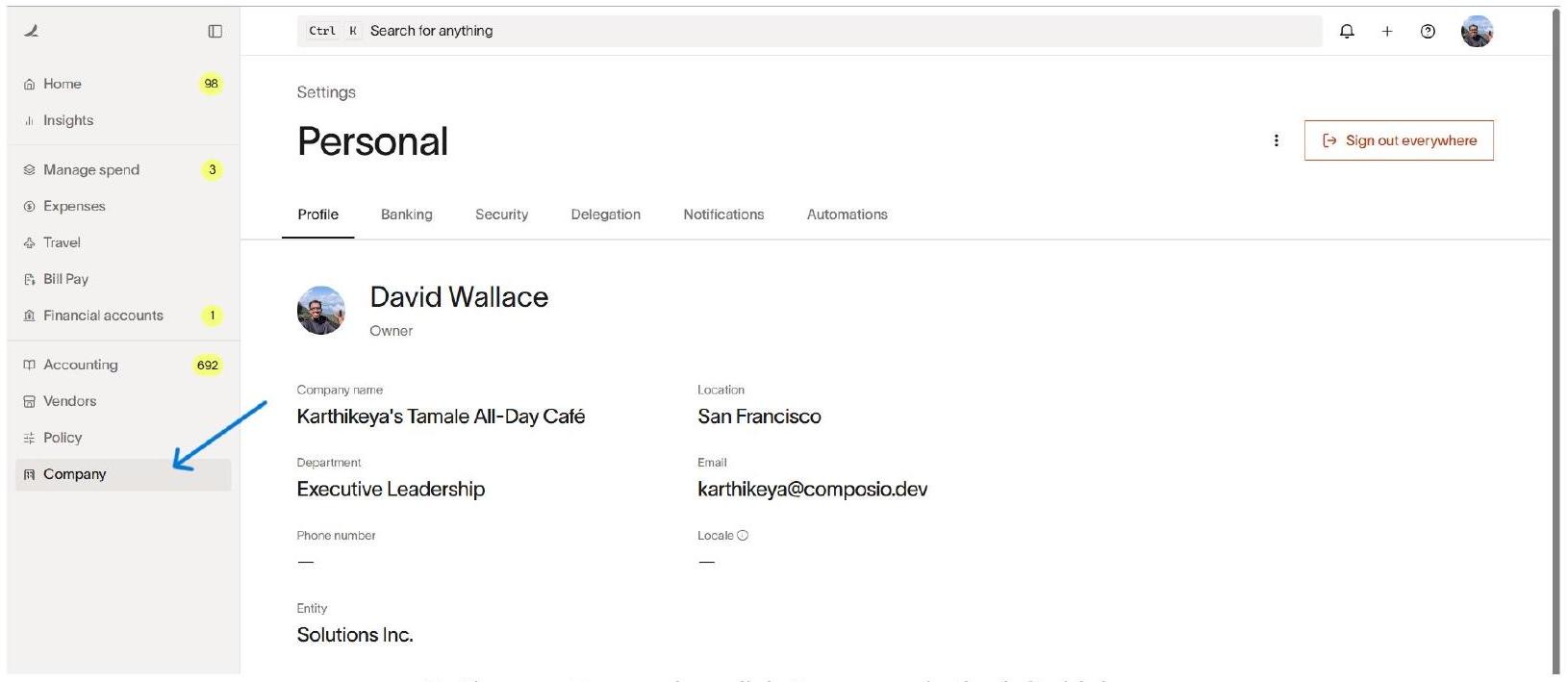Screen dimensions: 1568x682
Task: Open the Security tab
Action: [x=501, y=215]
